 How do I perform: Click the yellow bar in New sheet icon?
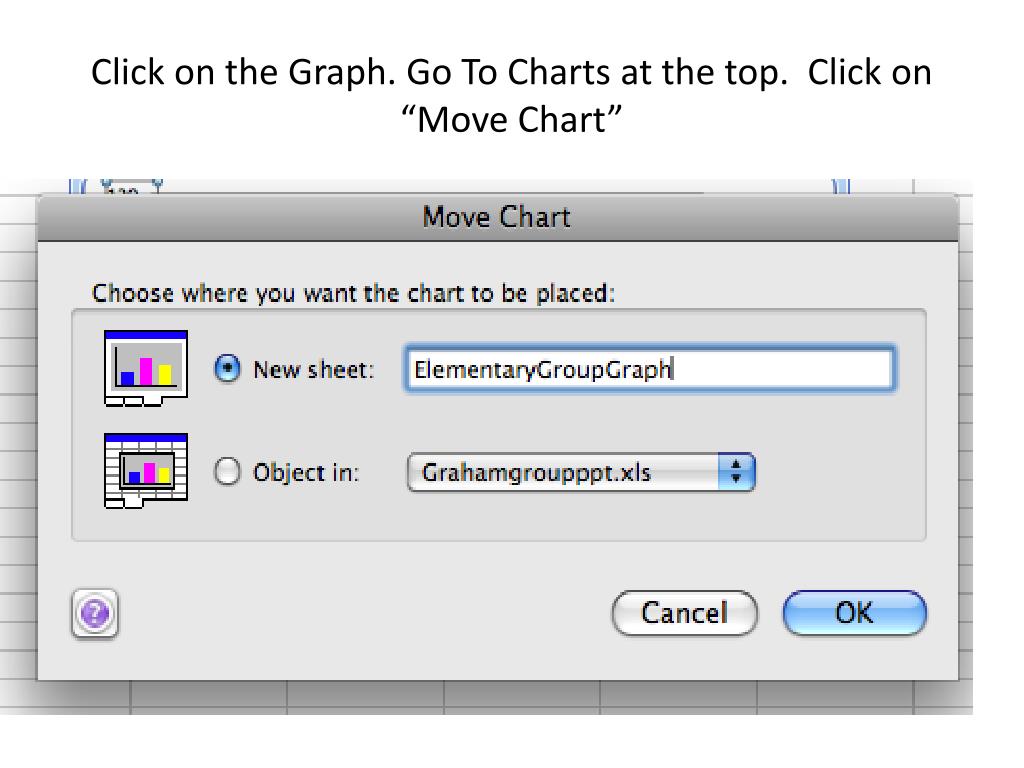coord(165,375)
